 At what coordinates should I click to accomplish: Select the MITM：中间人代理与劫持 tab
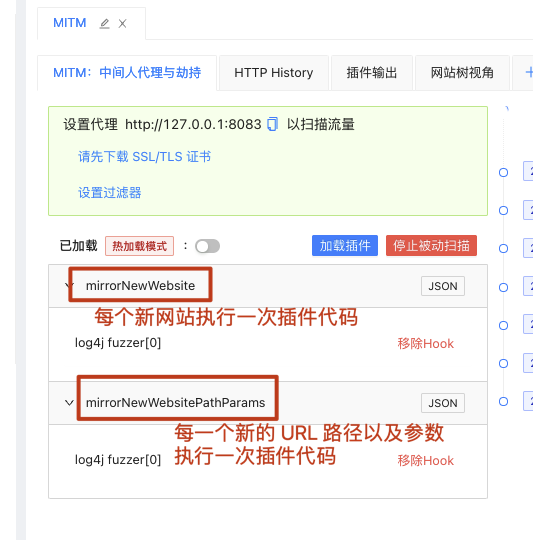point(127,73)
